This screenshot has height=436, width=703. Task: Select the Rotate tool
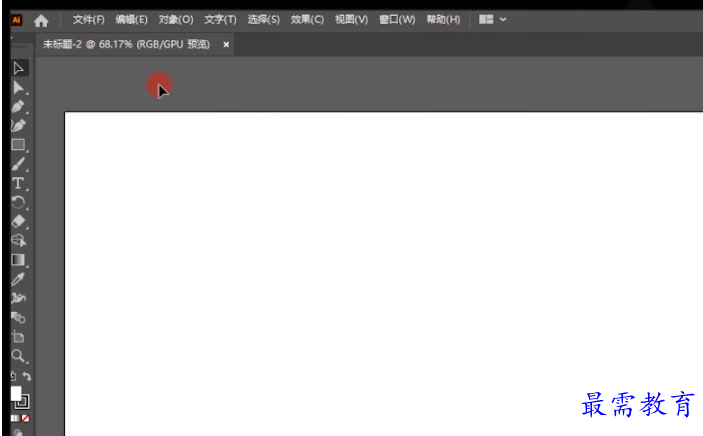point(18,202)
